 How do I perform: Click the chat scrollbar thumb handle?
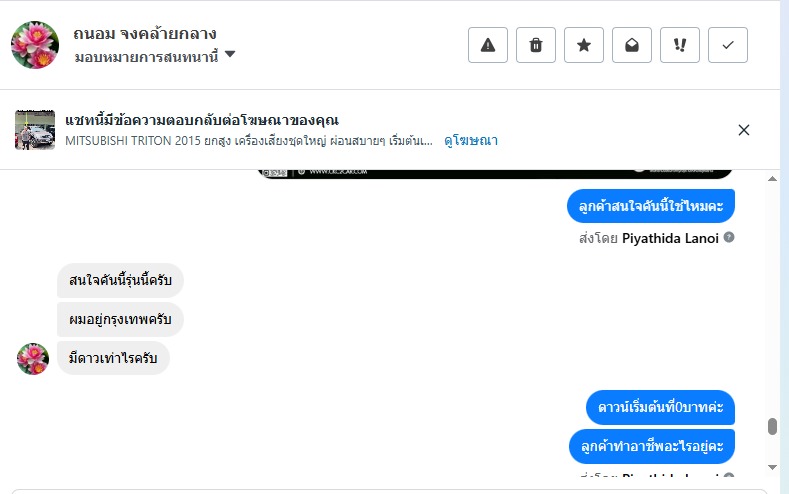point(772,427)
